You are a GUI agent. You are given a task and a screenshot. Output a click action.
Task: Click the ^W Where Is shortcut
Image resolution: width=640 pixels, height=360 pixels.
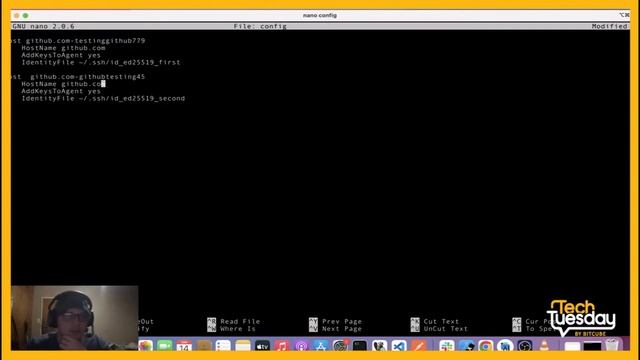[x=231, y=329]
